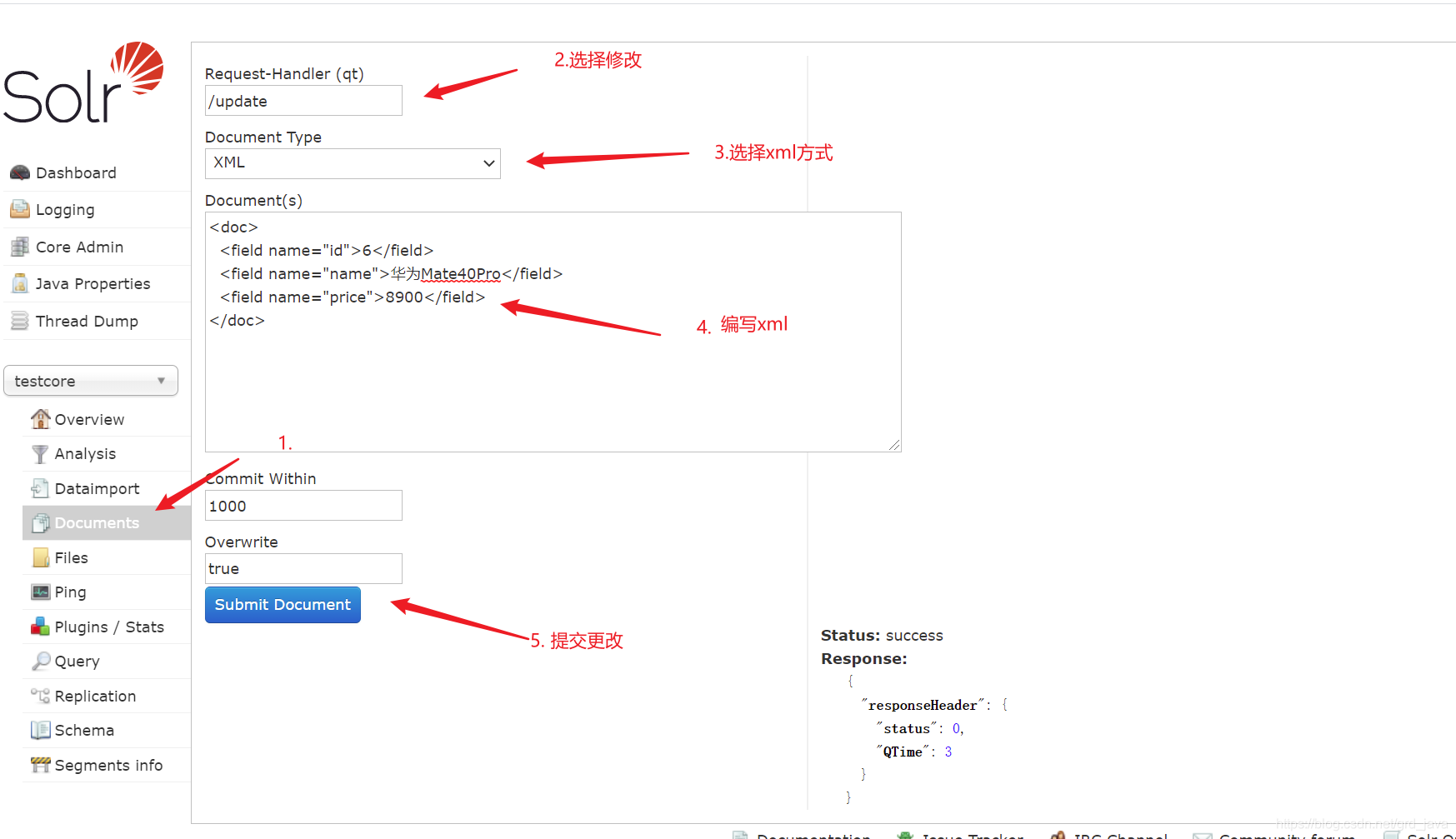Open Replication page
Image resolution: width=1456 pixels, height=839 pixels.
tap(95, 696)
